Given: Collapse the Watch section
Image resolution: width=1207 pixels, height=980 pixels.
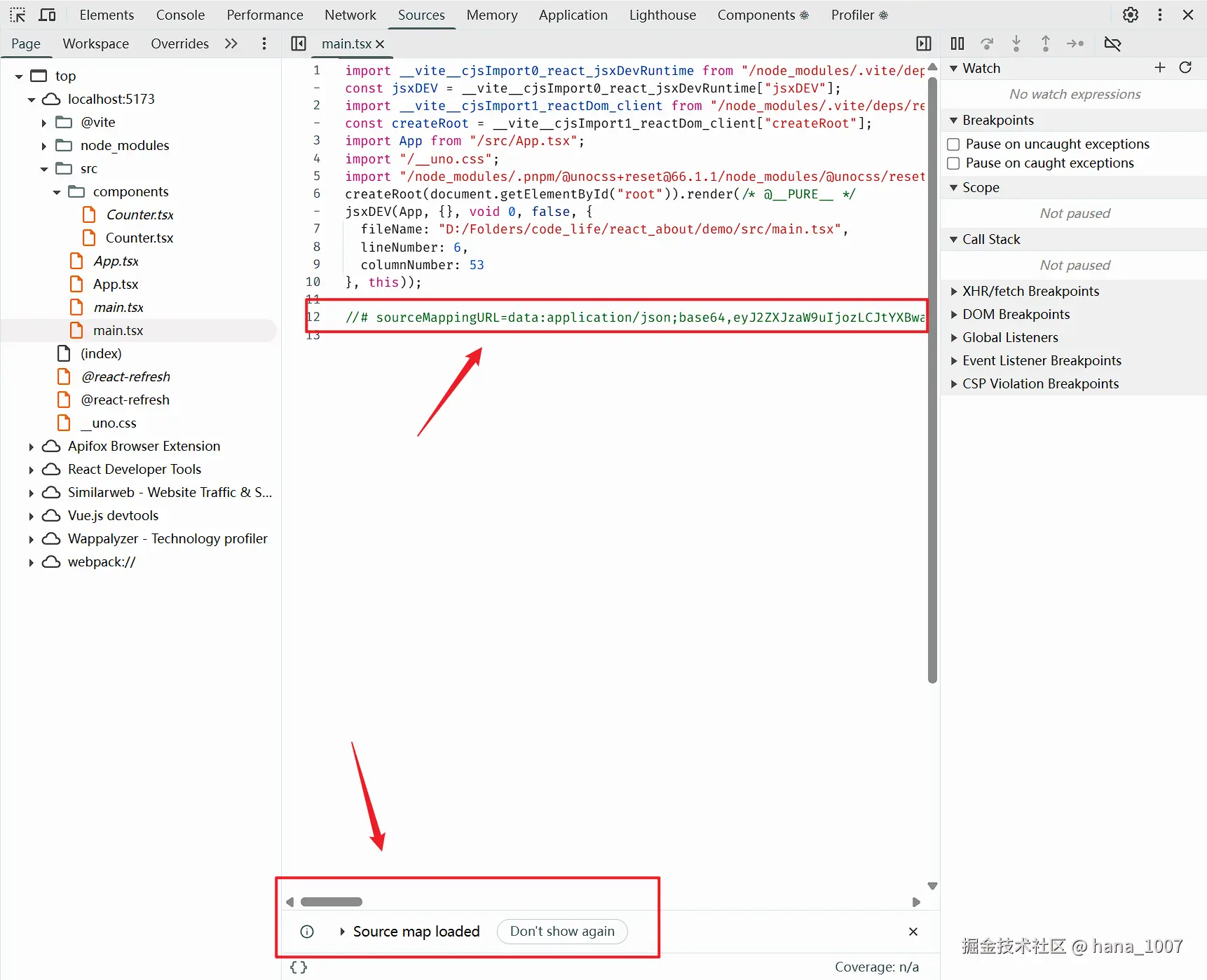Looking at the screenshot, I should coord(953,68).
